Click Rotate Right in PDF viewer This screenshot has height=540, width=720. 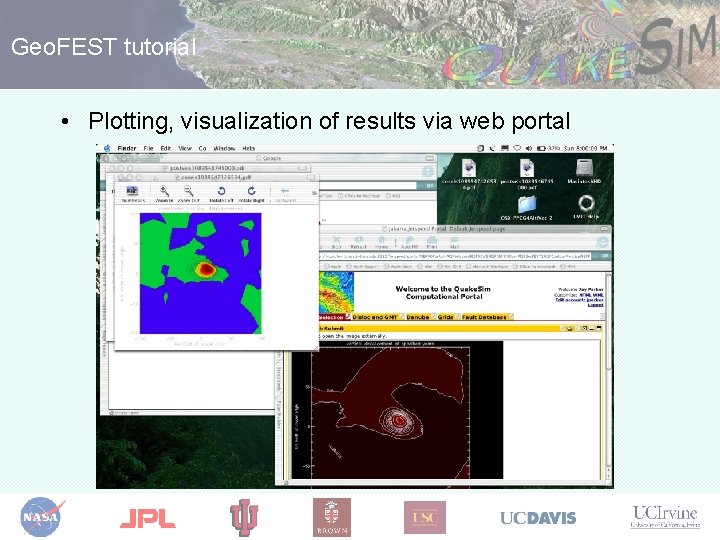251,194
